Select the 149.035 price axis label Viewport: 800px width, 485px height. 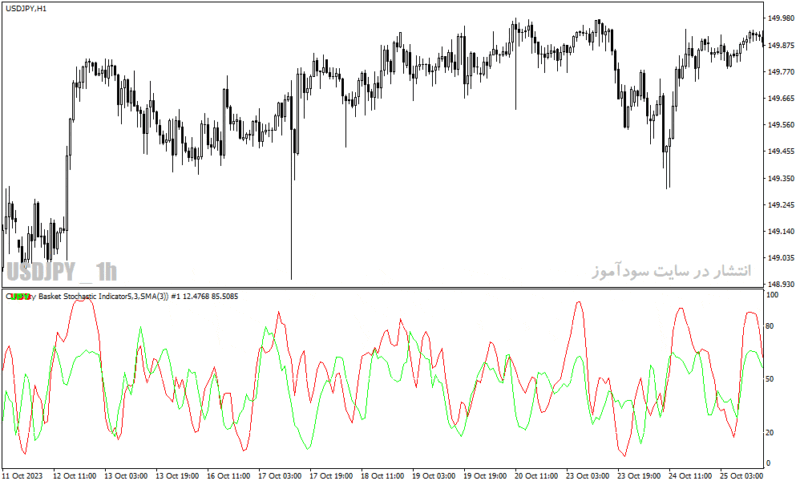click(x=781, y=258)
